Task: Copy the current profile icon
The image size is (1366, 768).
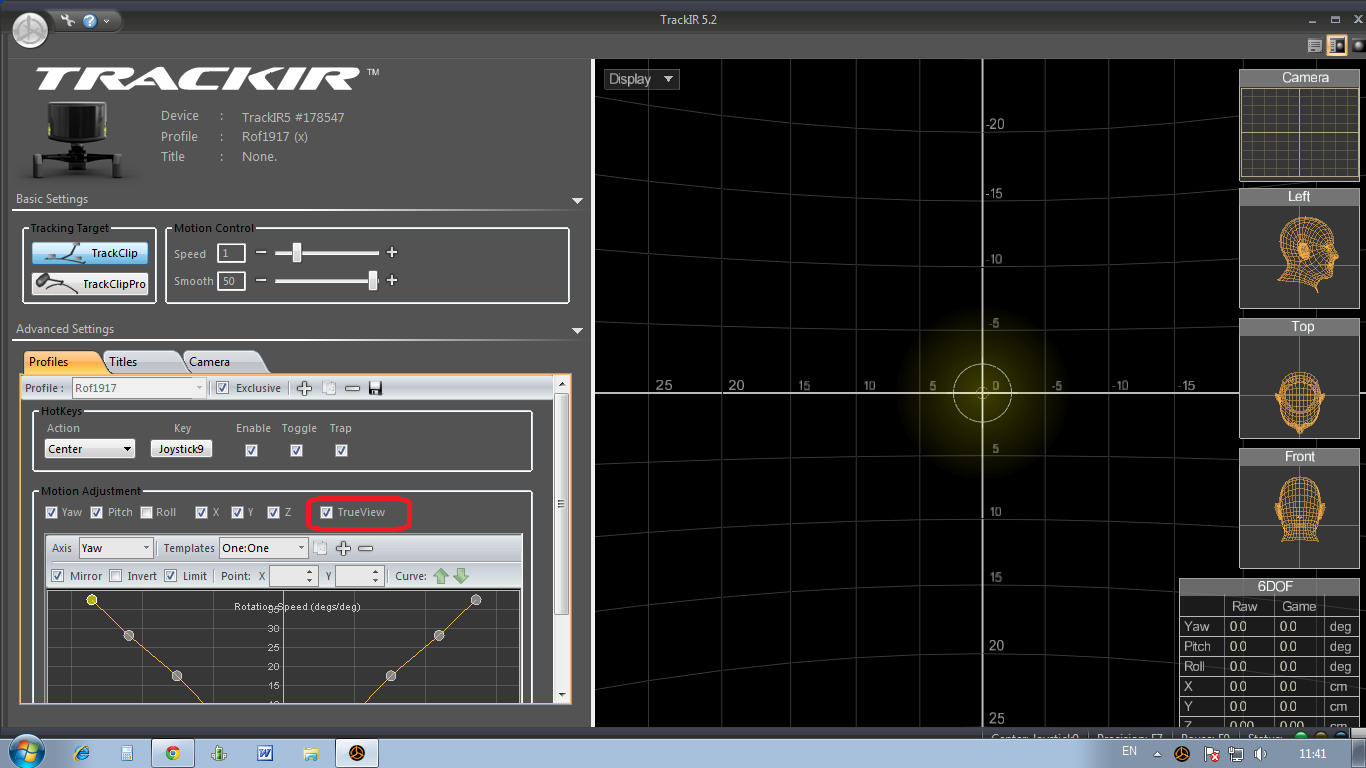Action: pos(329,388)
